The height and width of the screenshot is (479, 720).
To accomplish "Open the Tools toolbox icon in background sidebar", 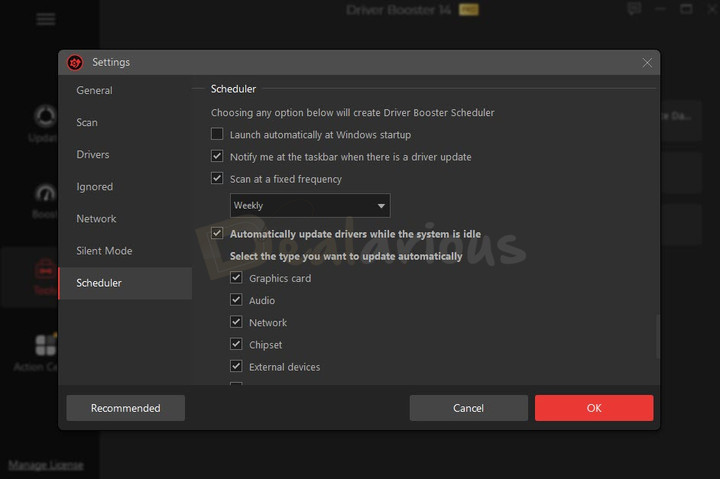I will click(45, 270).
